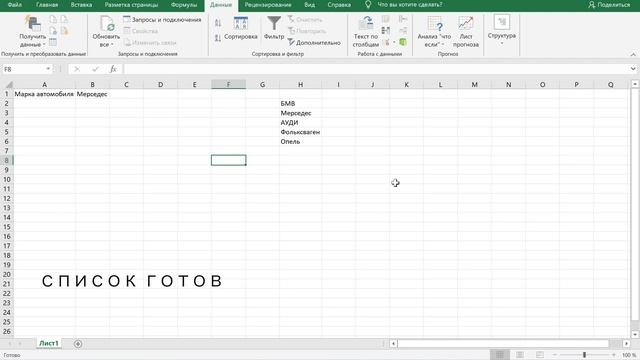Click the Relationships icon
Screen dimensions: 640x360
(403, 31)
